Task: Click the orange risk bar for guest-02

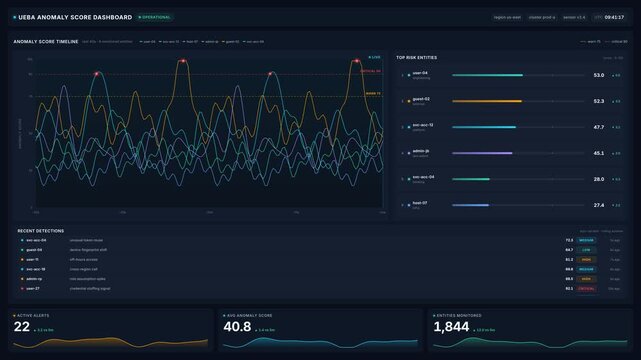Action: [487, 101]
